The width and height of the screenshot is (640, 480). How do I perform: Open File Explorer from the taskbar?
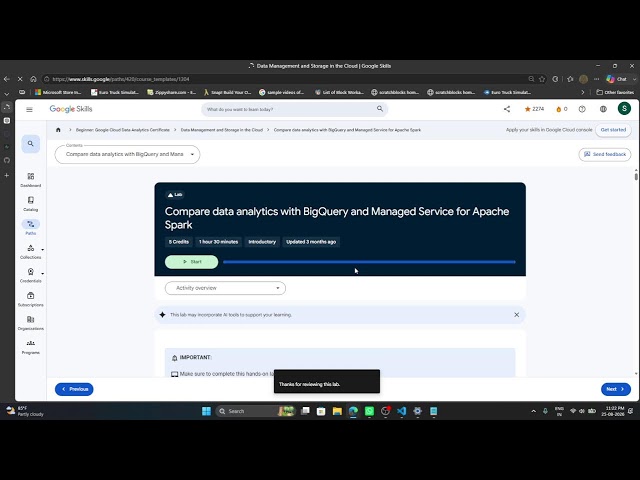[337, 411]
